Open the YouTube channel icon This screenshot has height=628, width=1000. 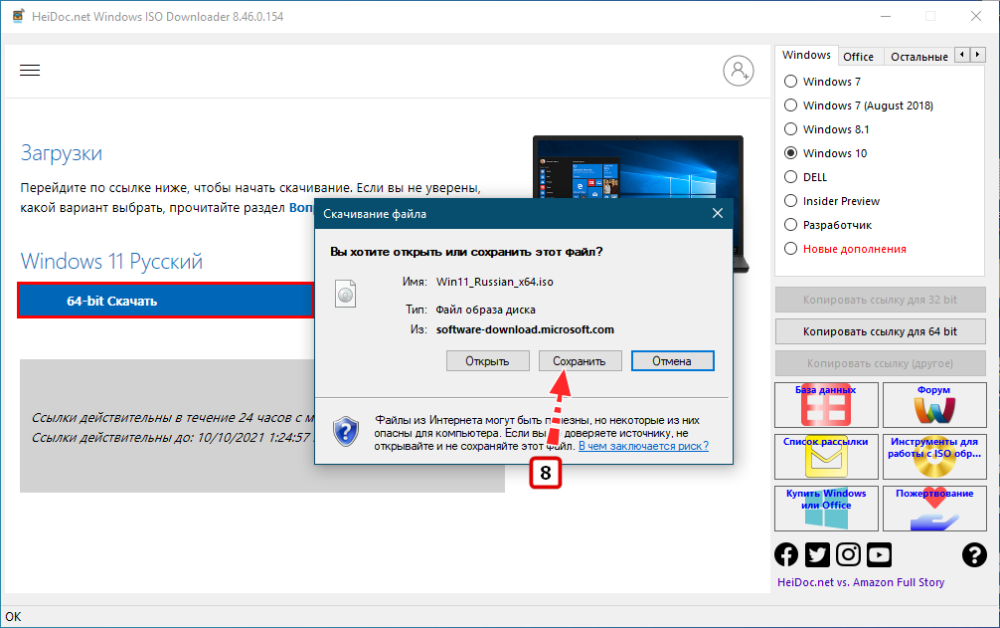click(x=879, y=555)
